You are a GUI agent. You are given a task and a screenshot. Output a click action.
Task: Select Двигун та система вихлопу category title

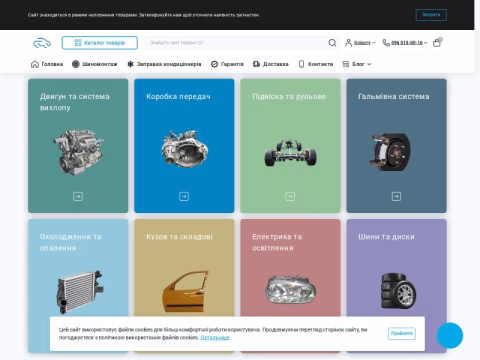pyautogui.click(x=75, y=102)
